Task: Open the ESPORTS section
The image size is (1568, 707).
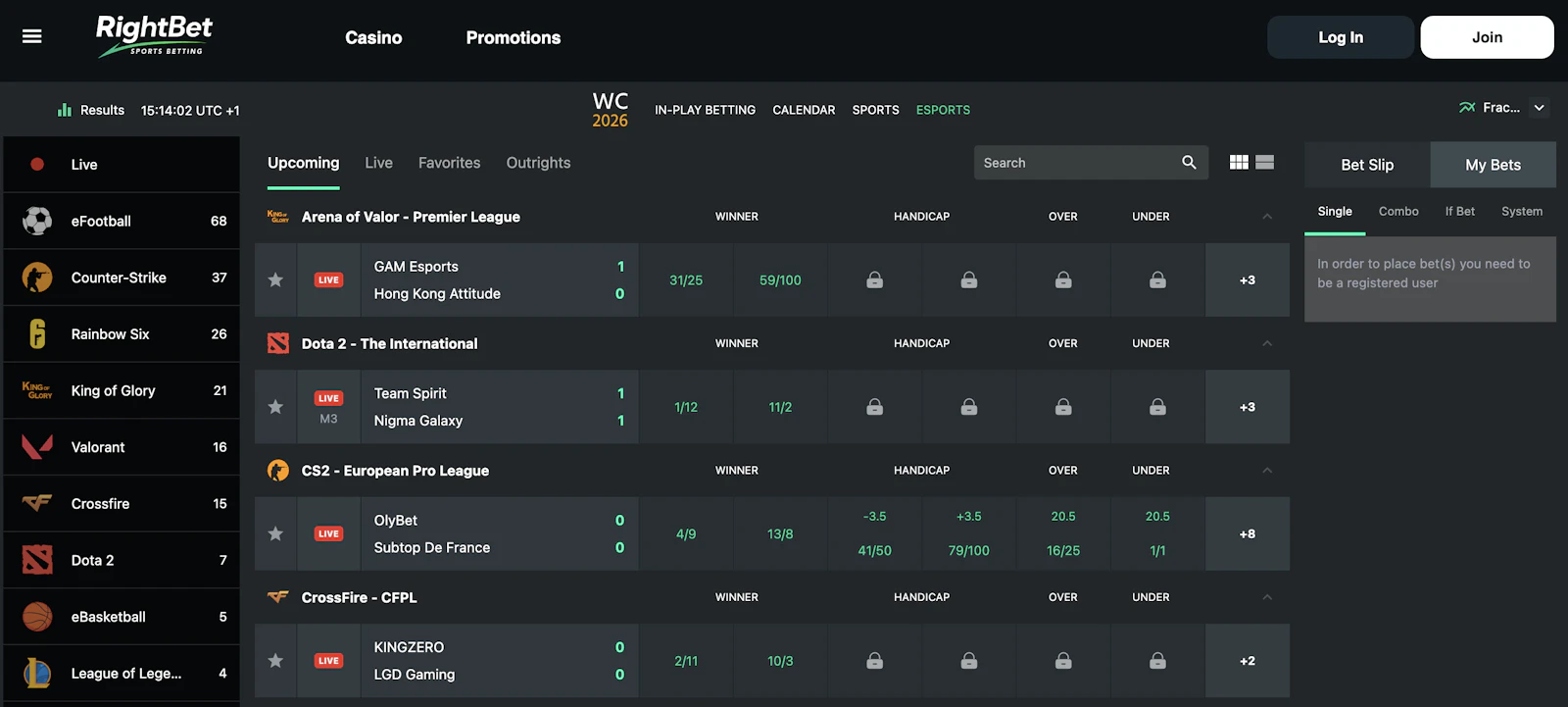Action: pyautogui.click(x=943, y=110)
